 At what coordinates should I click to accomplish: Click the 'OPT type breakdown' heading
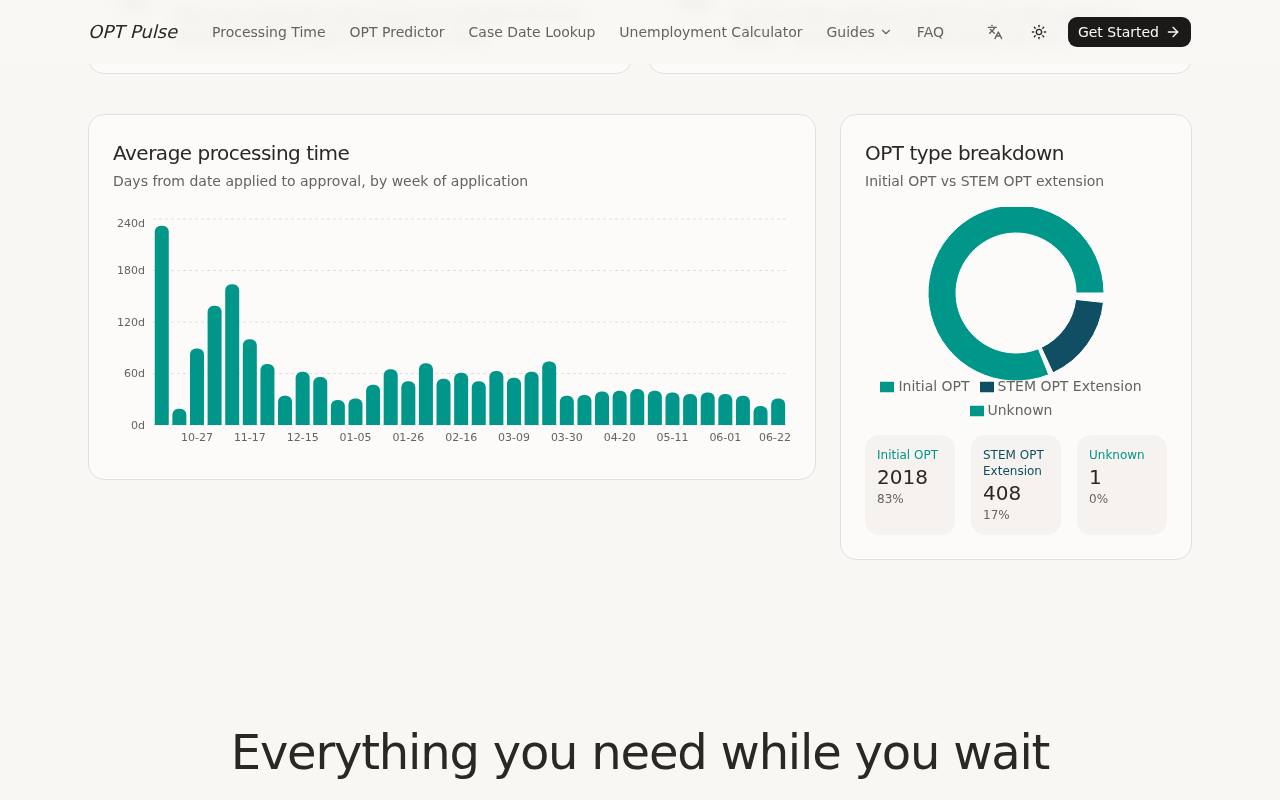point(964,153)
